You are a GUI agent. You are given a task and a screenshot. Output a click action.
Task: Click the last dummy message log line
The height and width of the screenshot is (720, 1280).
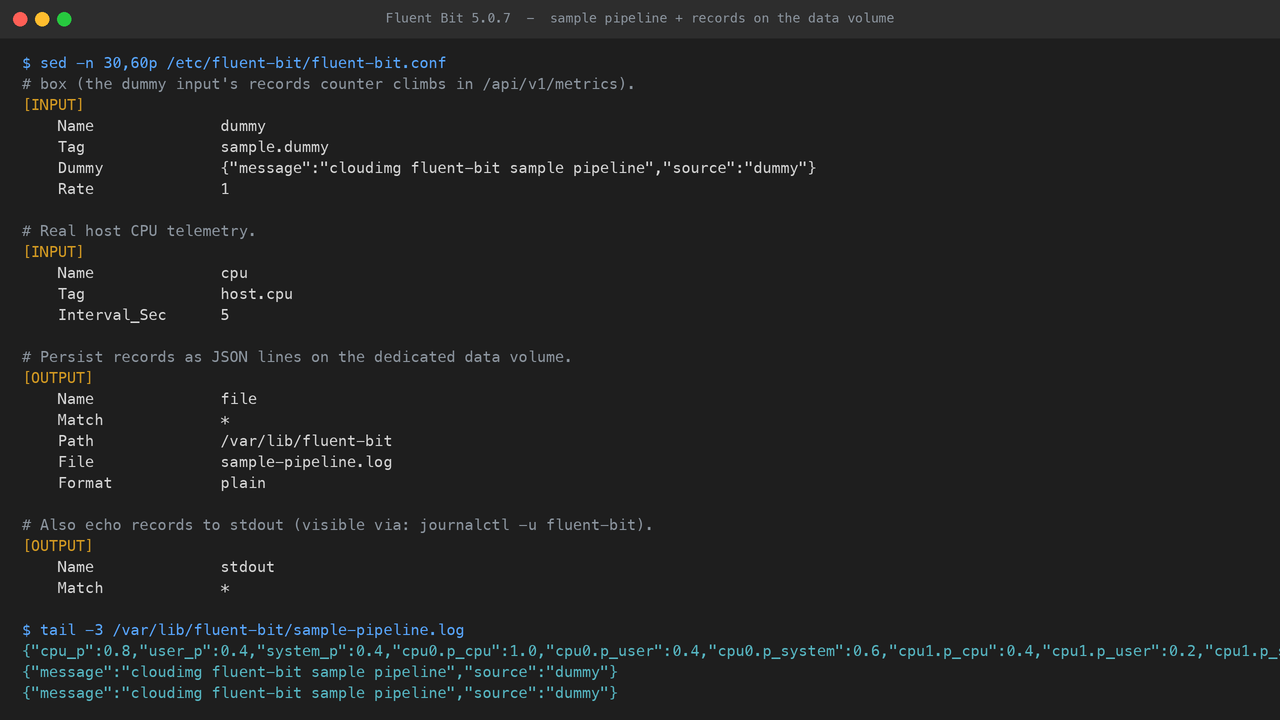tap(320, 693)
